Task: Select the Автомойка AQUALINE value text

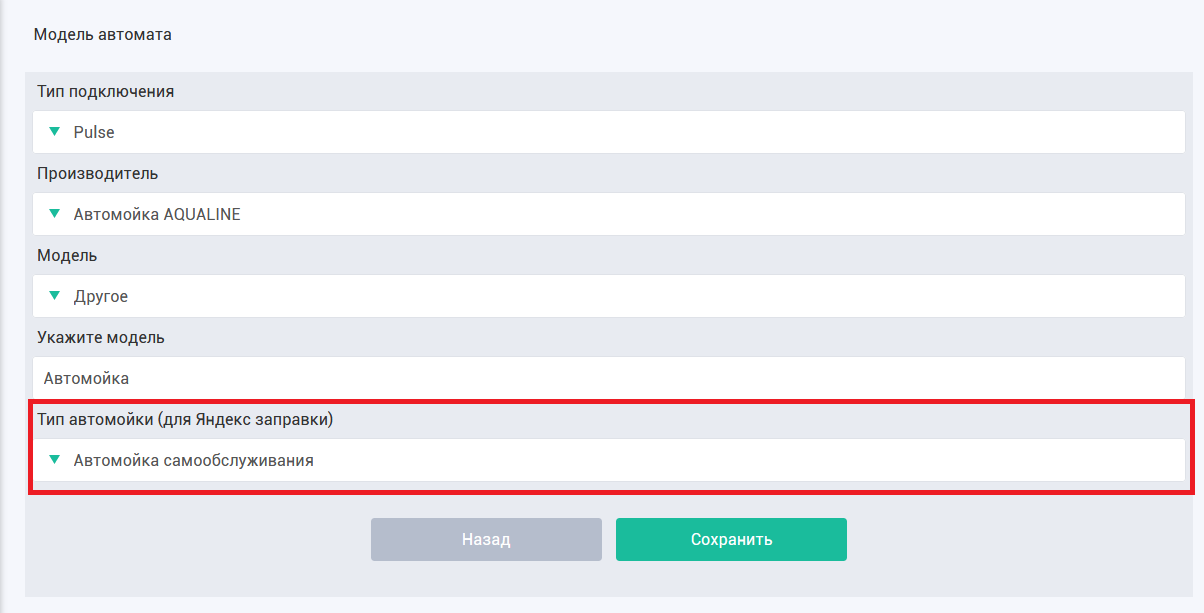Action: (157, 214)
